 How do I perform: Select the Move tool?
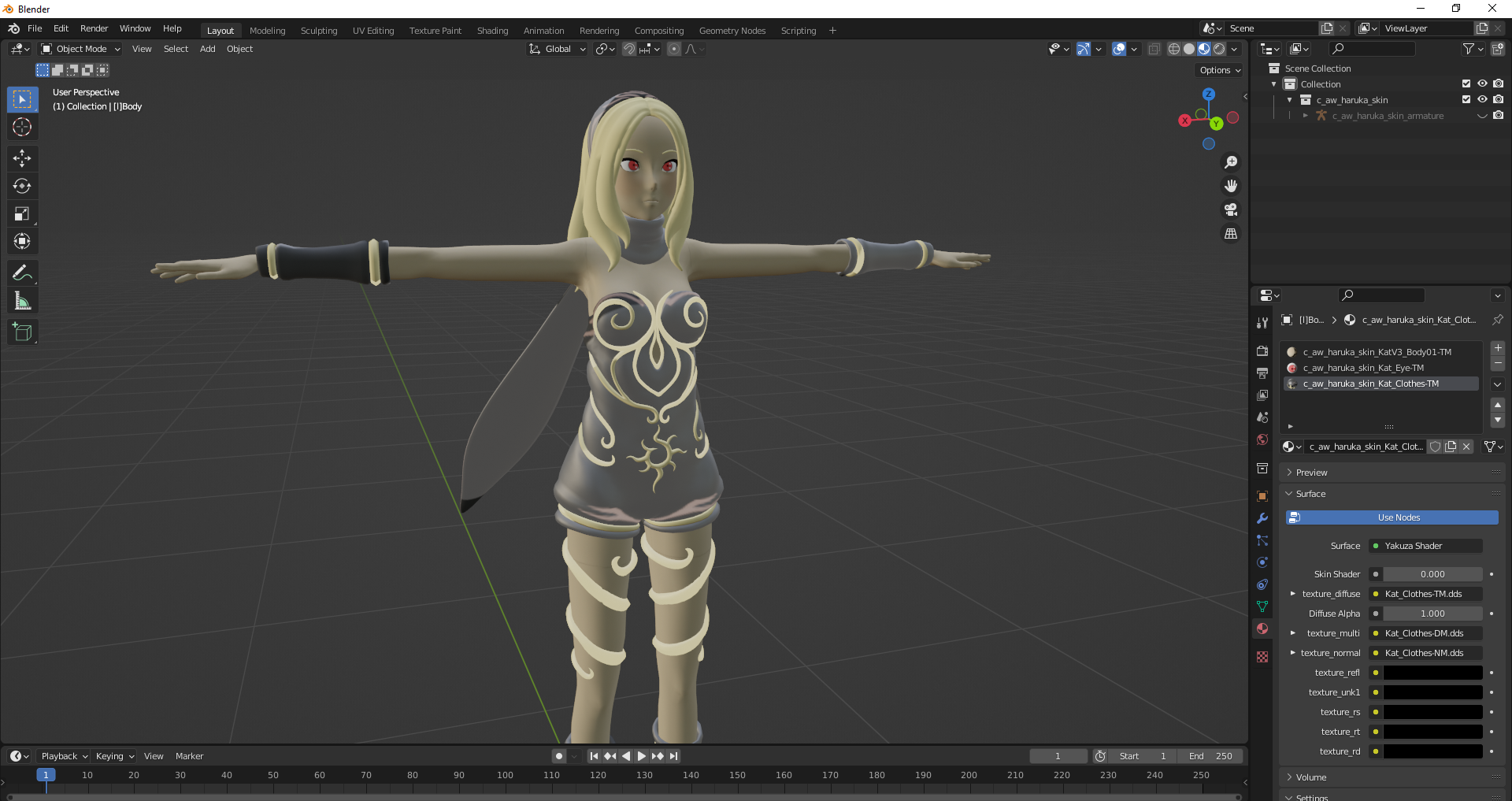click(22, 158)
